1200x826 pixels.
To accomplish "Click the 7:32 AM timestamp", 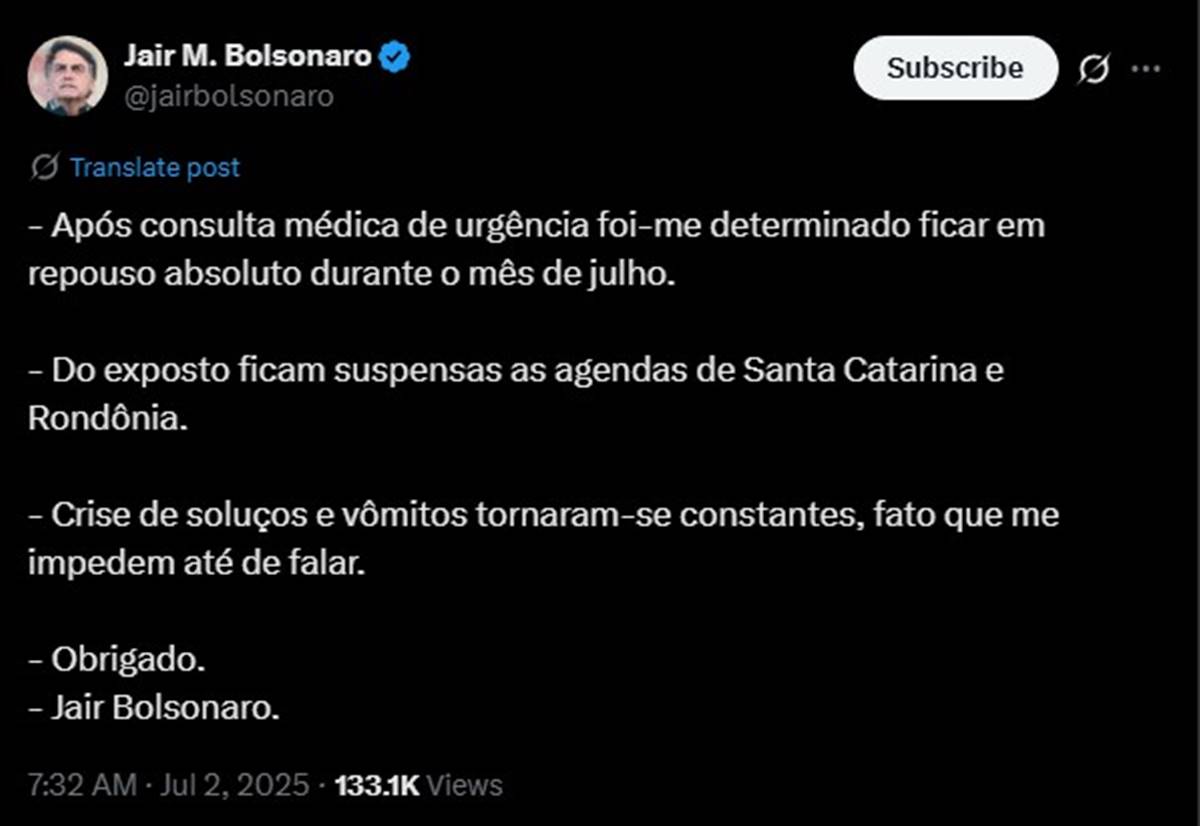I will (81, 785).
